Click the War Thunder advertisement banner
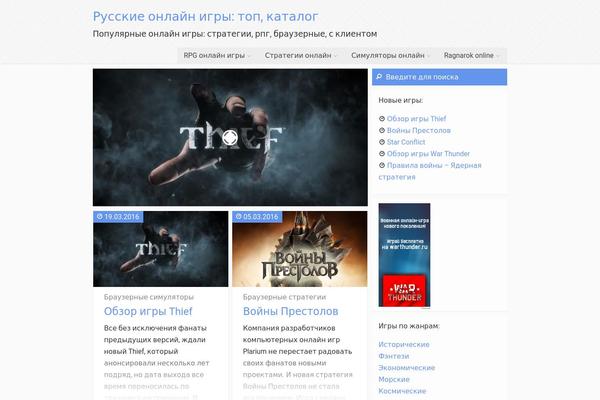600x400 pixels. pos(404,255)
